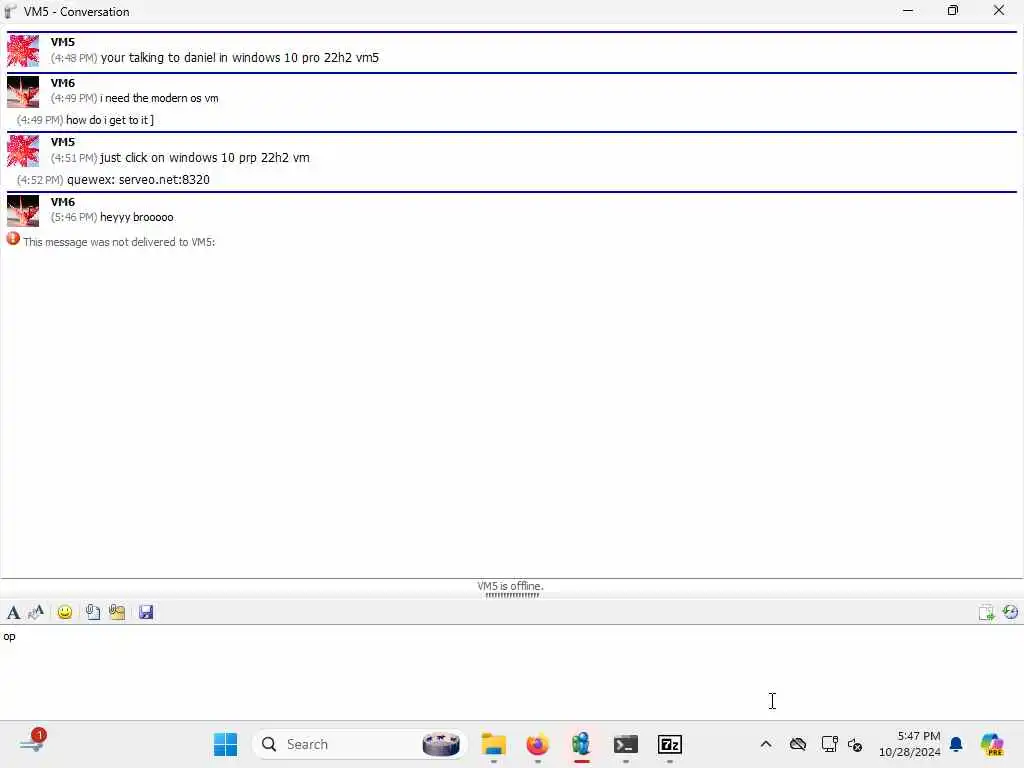1024x768 pixels.
Task: Open the emoticon smiley picker
Action: coord(65,613)
